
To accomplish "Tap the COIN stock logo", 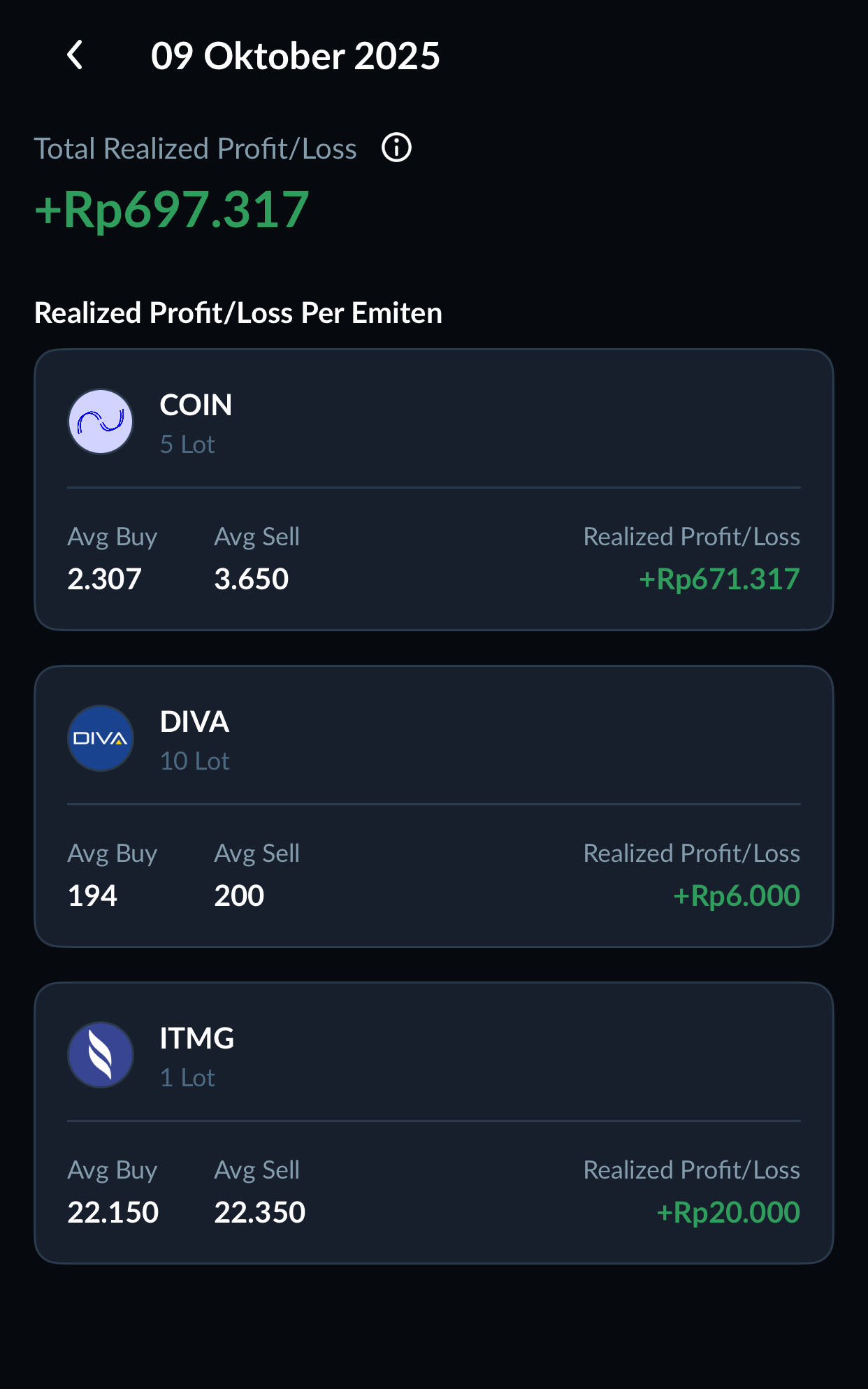I will 101,422.
